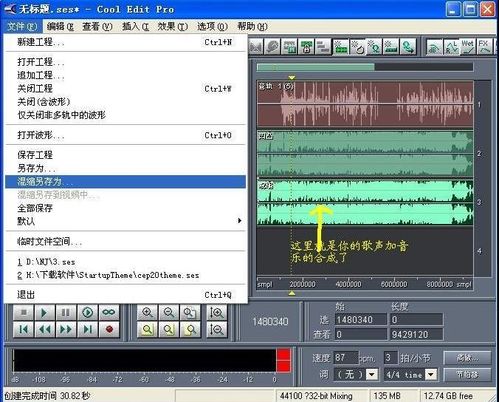Image resolution: width=499 pixels, height=402 pixels.
Task: Open the 选项 menu
Action: tap(212, 26)
